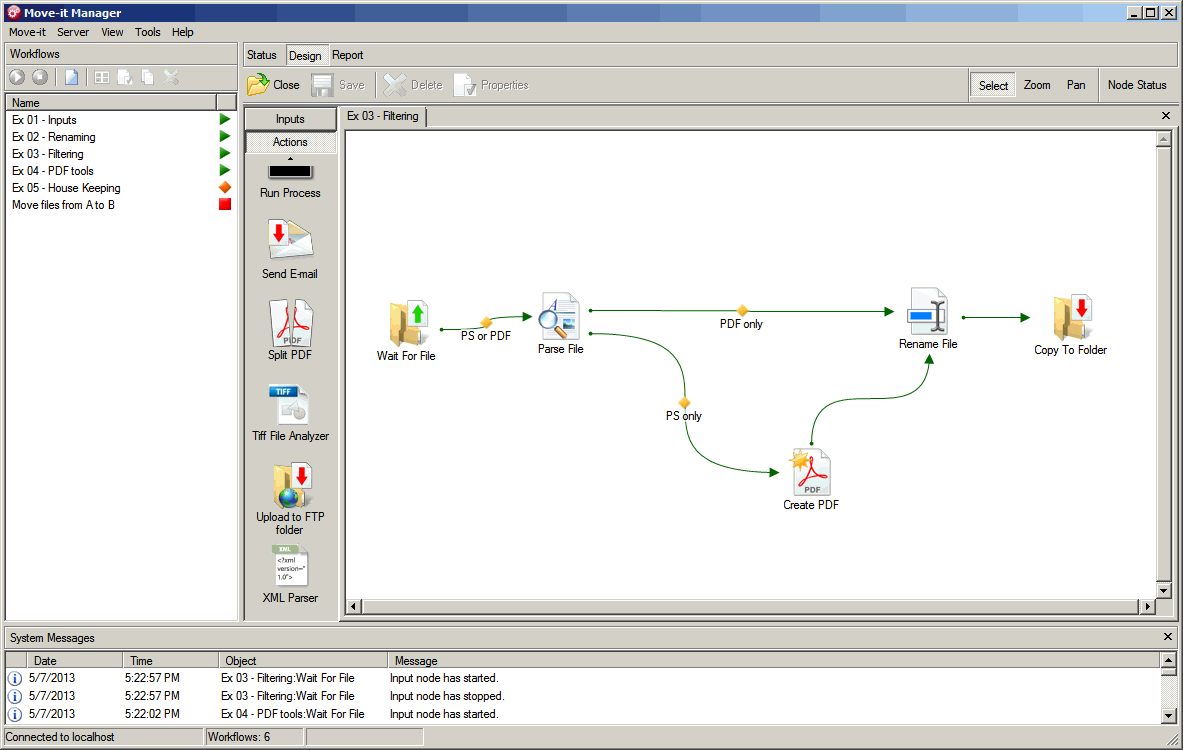The width and height of the screenshot is (1183, 750).
Task: Open the Tools menu
Action: pyautogui.click(x=148, y=32)
